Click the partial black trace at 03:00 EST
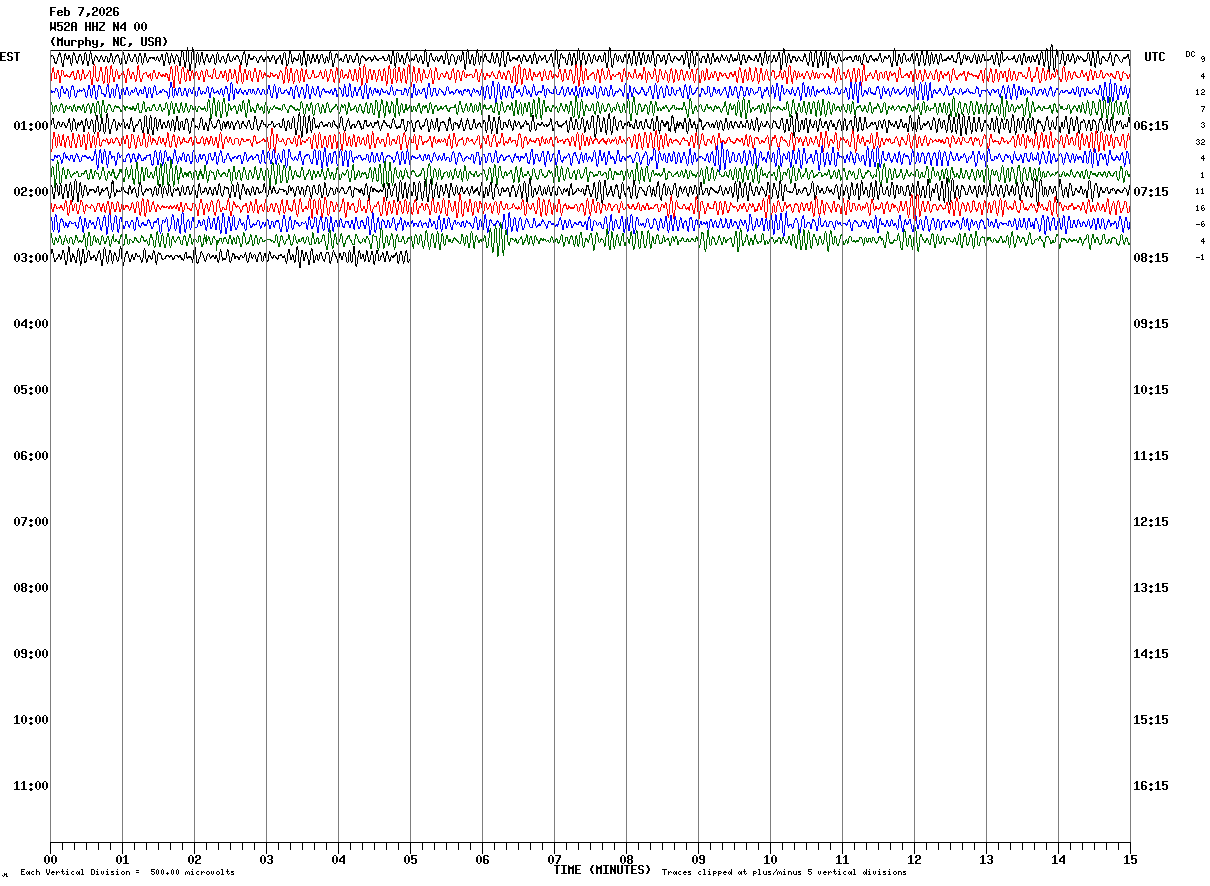Image resolution: width=1210 pixels, height=886 pixels. [x=230, y=256]
